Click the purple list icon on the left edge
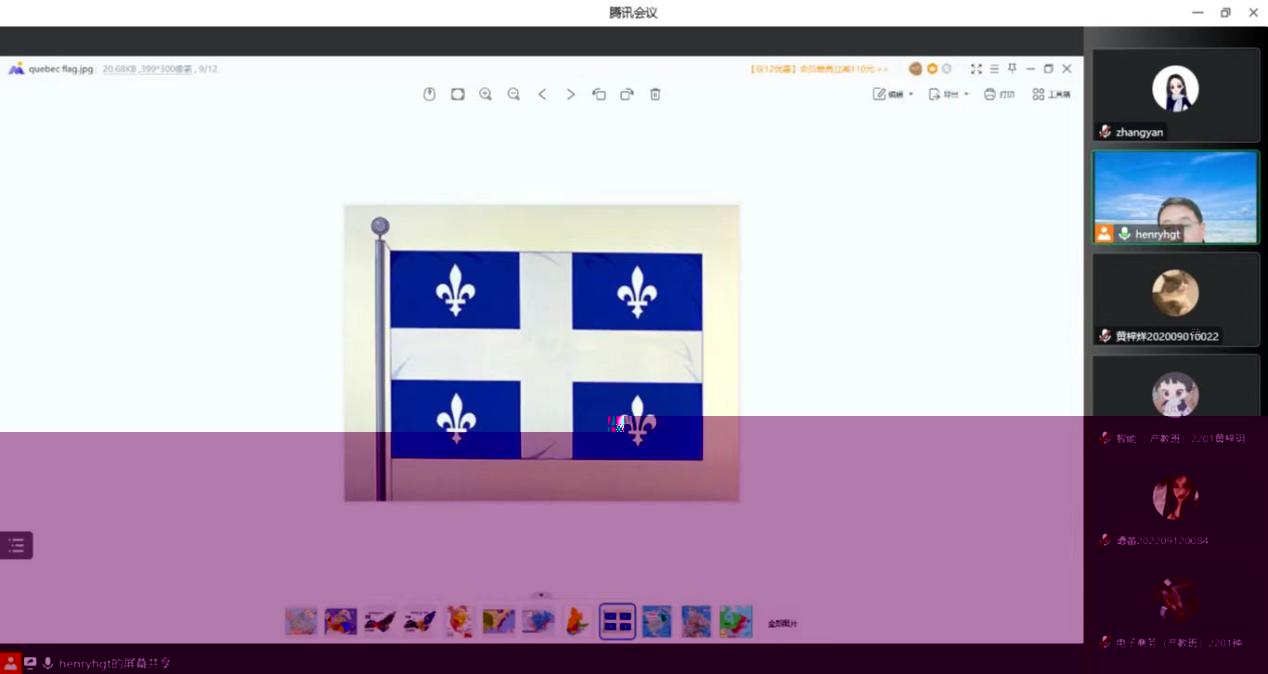The height and width of the screenshot is (674, 1268). point(16,545)
